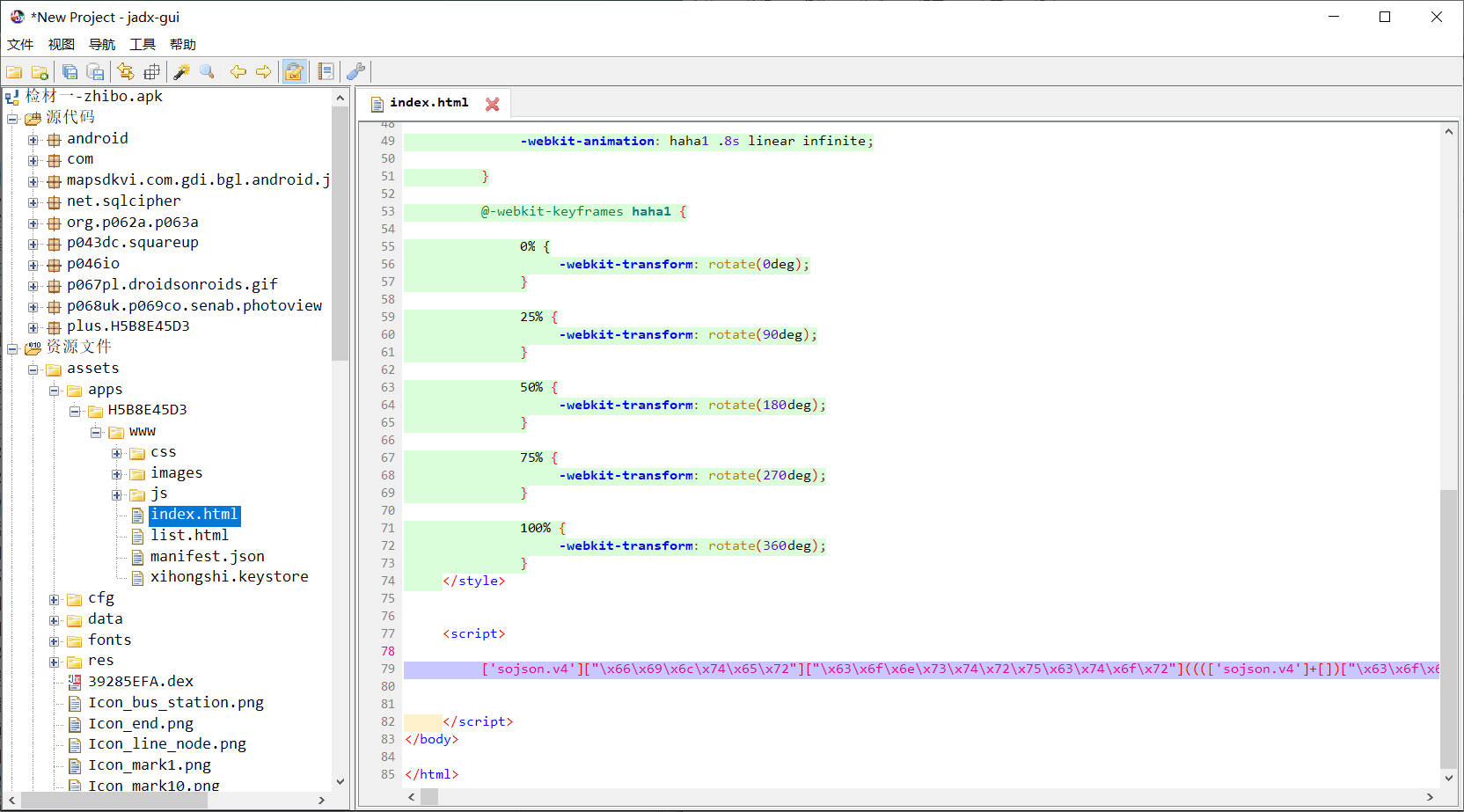
Task: Click the tree panel horizontal scrollbar thumb
Action: pyautogui.click(x=113, y=800)
